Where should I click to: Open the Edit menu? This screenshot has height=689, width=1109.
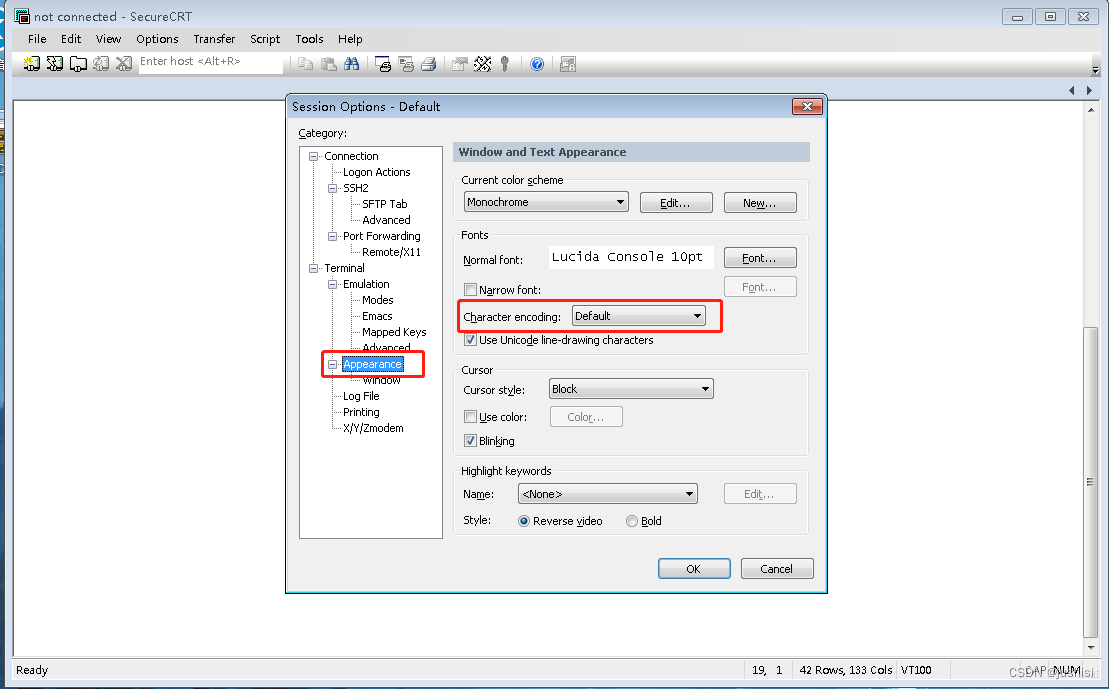tap(71, 39)
